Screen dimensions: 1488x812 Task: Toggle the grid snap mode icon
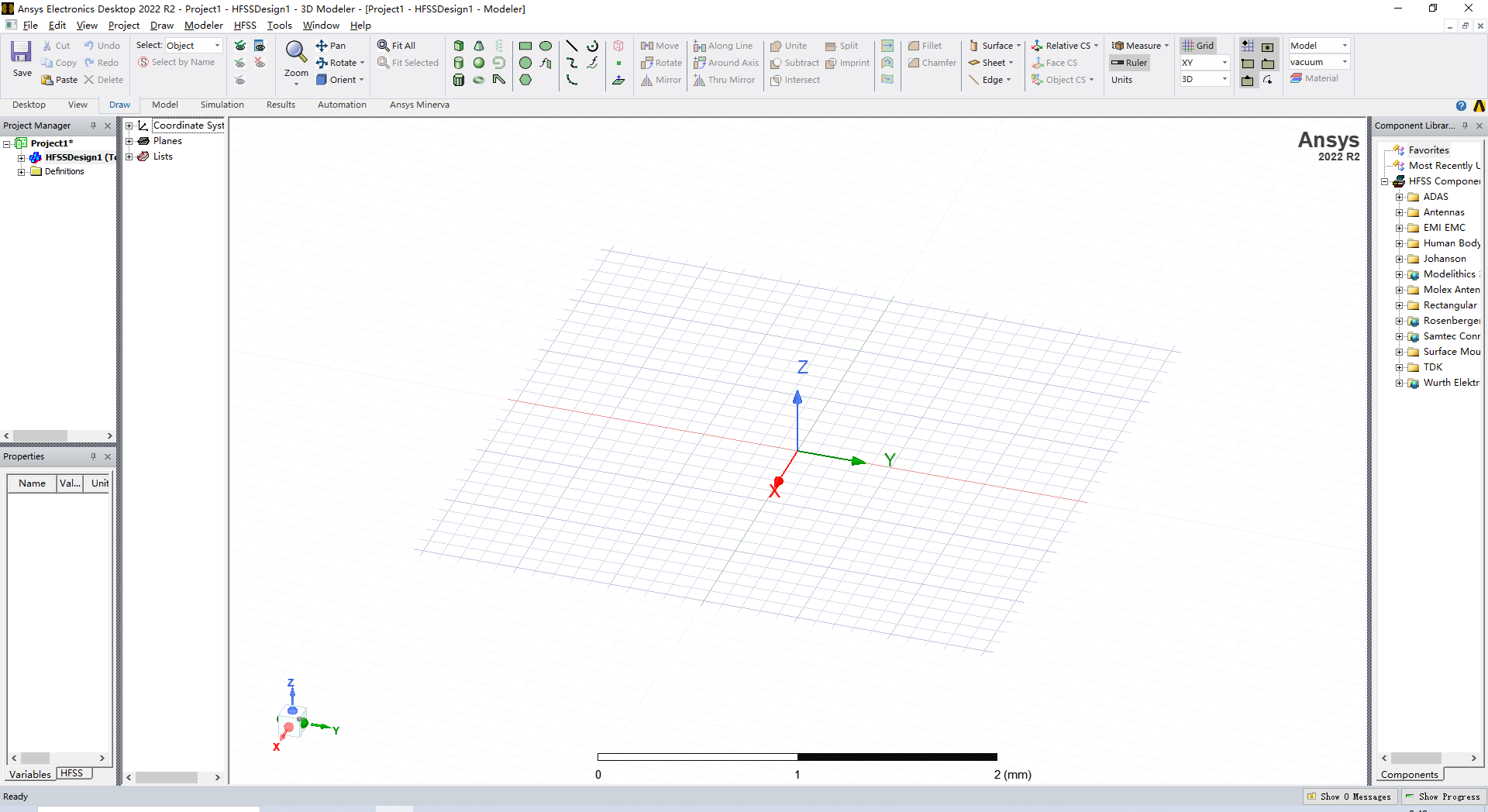point(1248,46)
